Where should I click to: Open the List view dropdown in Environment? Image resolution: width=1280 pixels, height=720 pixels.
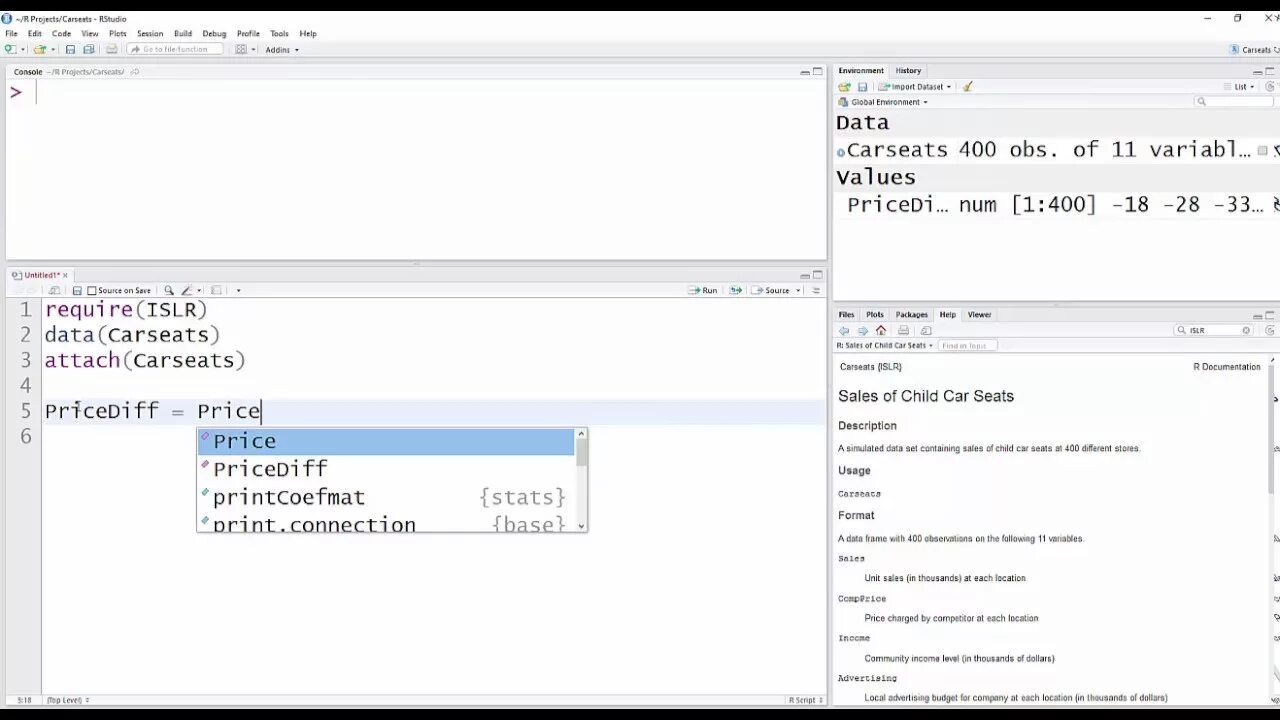click(x=1238, y=87)
